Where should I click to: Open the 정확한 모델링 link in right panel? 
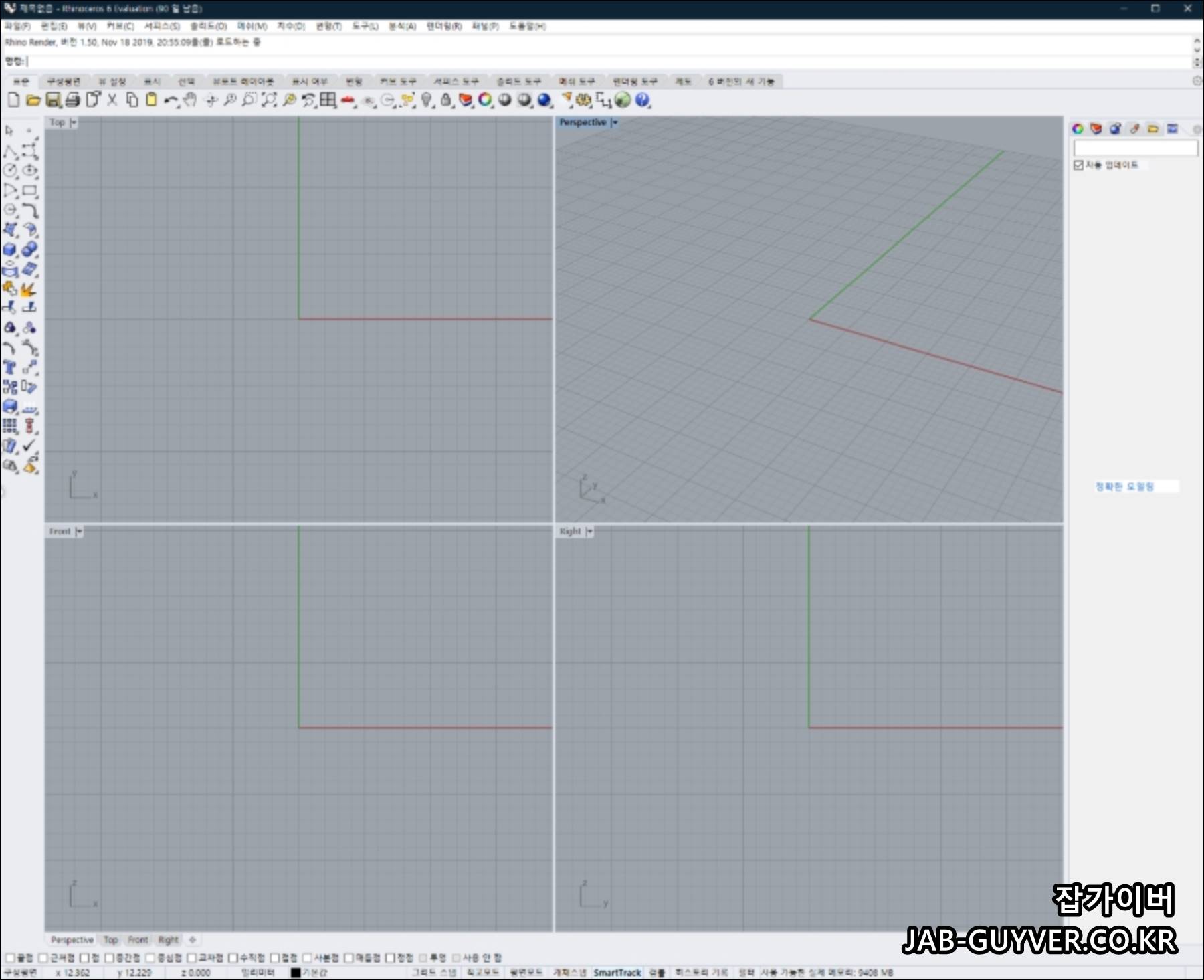tap(1125, 486)
